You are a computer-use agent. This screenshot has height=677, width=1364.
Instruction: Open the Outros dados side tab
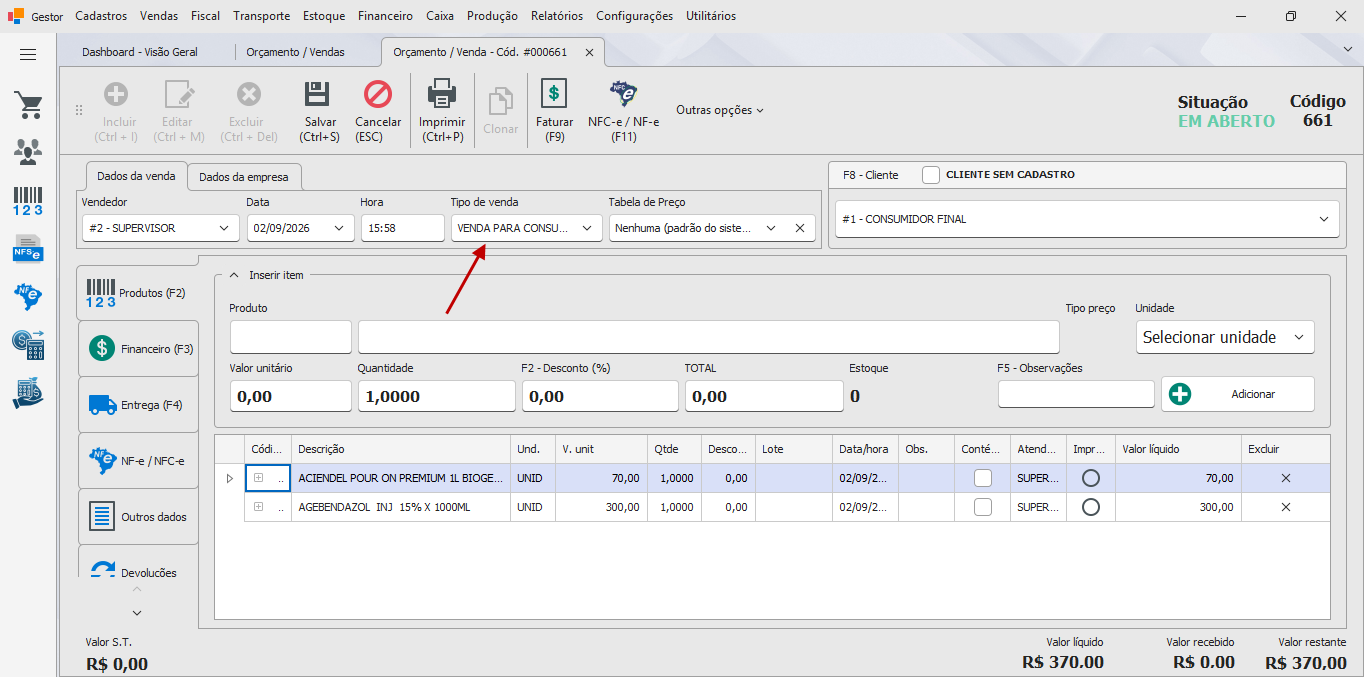pyautogui.click(x=139, y=517)
